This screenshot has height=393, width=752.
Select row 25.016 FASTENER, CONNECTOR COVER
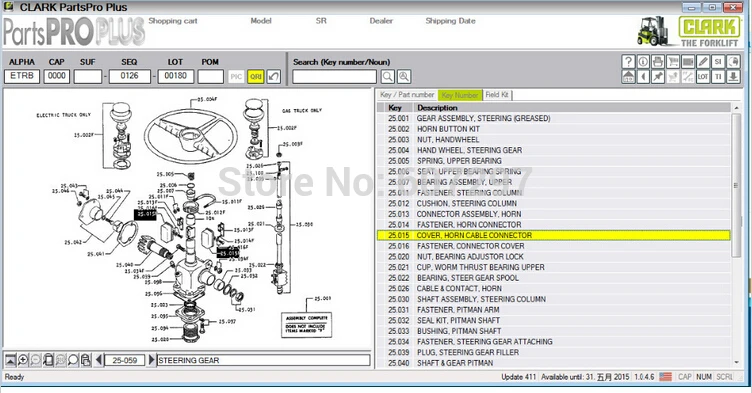coord(553,246)
